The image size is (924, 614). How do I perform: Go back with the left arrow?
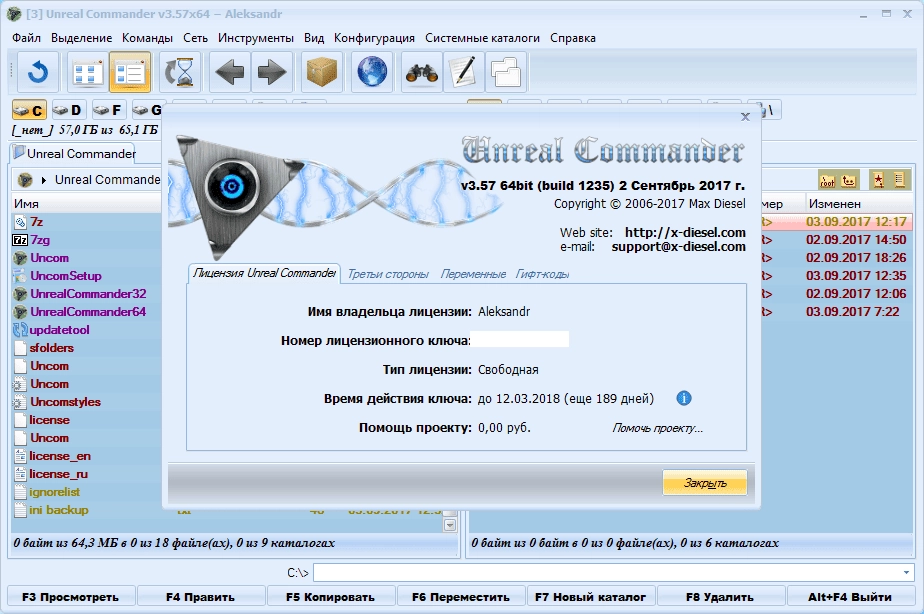pos(230,72)
